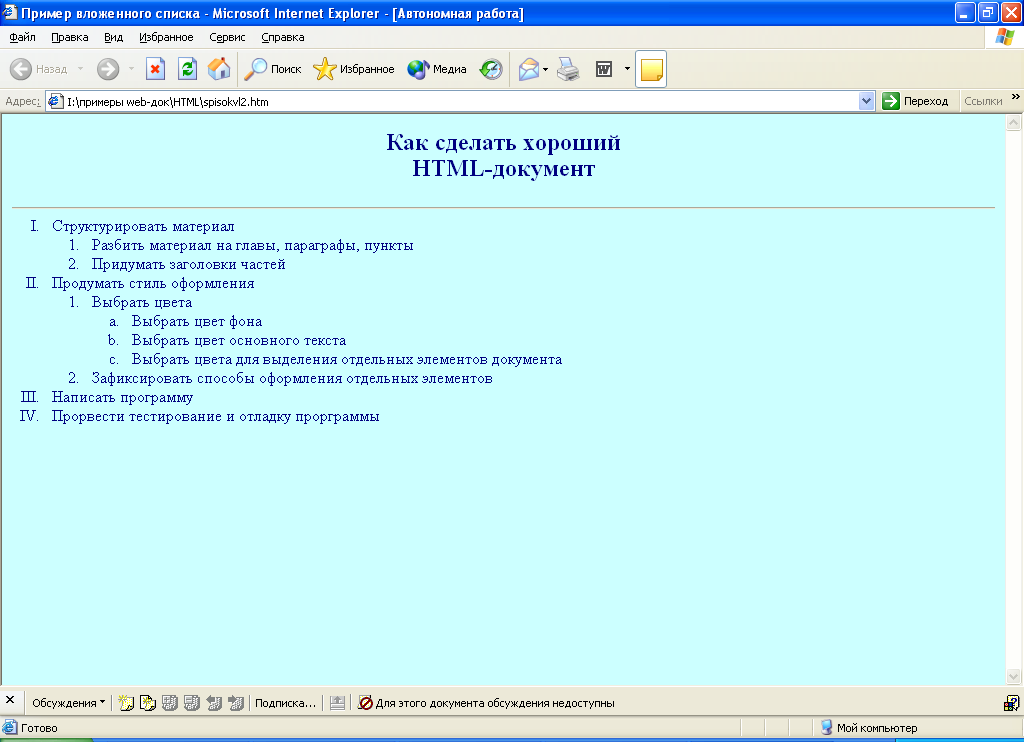Click the Ссылки links toolbar label
This screenshot has width=1024, height=742.
983,101
